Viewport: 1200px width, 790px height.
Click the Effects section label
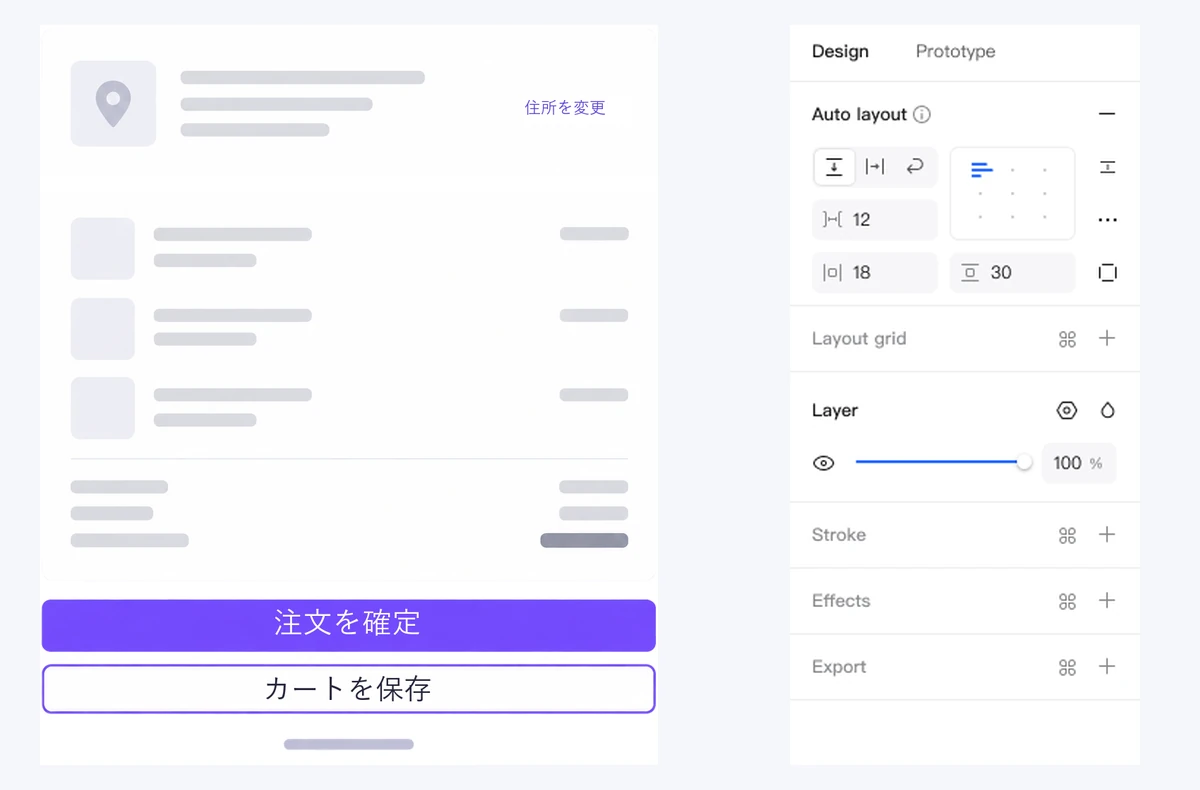pyautogui.click(x=841, y=600)
